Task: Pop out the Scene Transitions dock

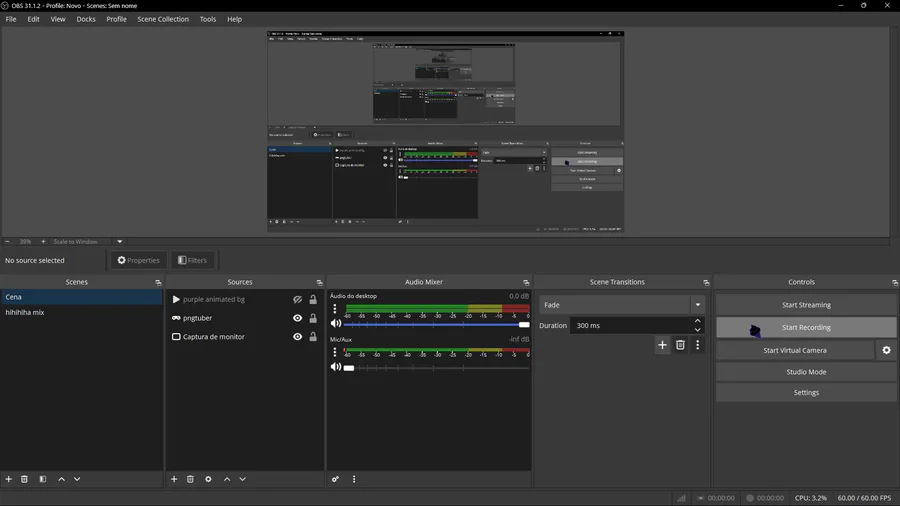Action: (706, 283)
